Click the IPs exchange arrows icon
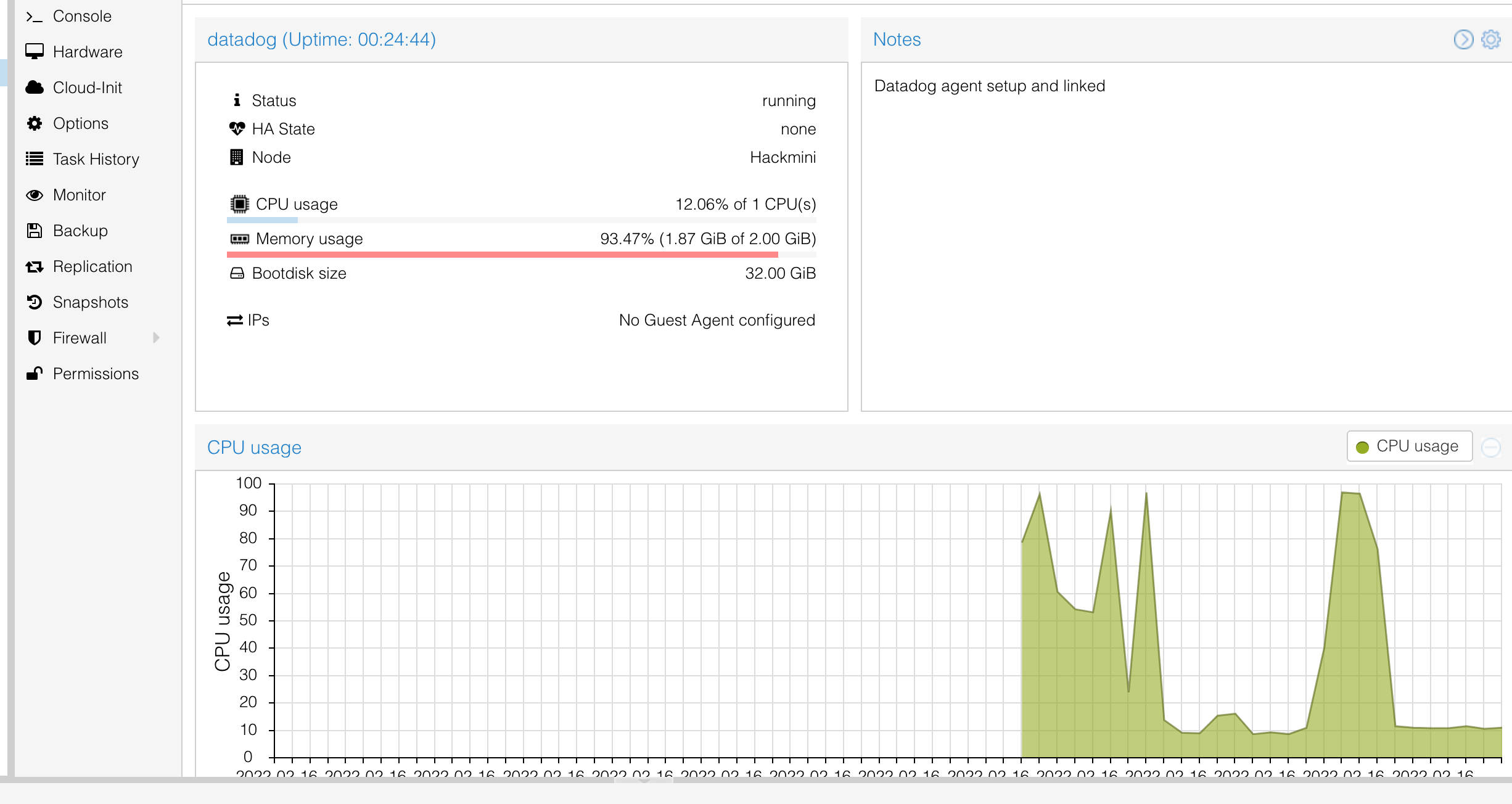Viewport: 1512px width, 804px height. pyautogui.click(x=234, y=320)
